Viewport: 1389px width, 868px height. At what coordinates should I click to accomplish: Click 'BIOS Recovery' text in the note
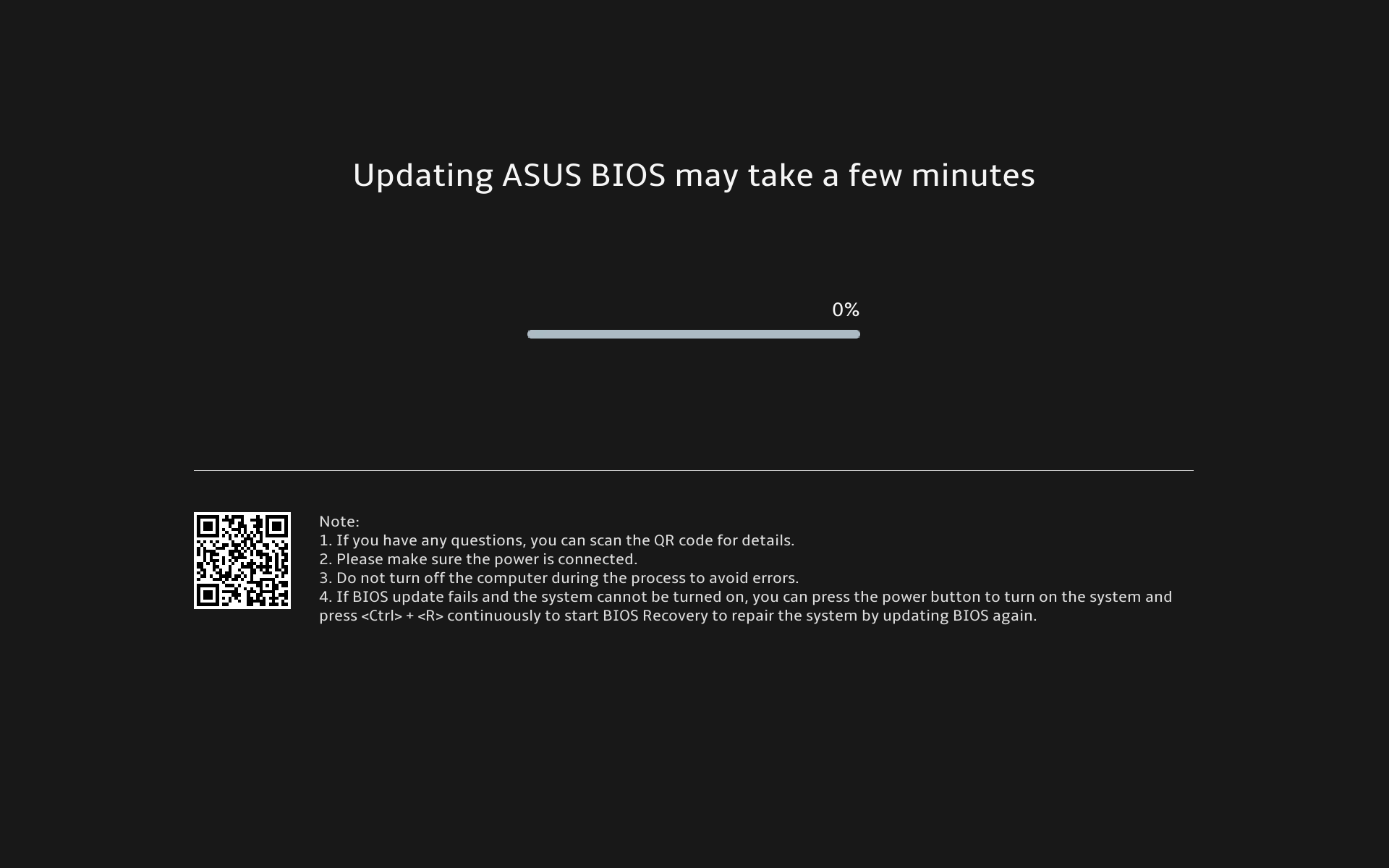655,616
